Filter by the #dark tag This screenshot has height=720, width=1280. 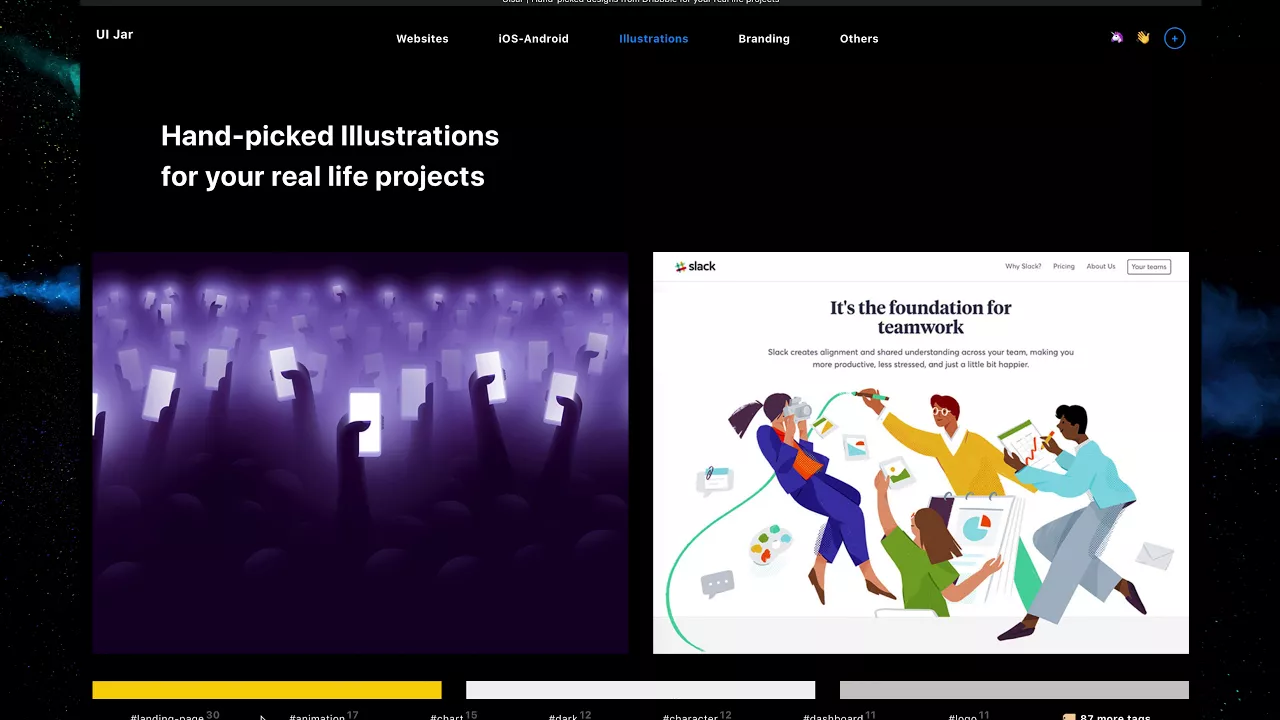click(x=569, y=716)
